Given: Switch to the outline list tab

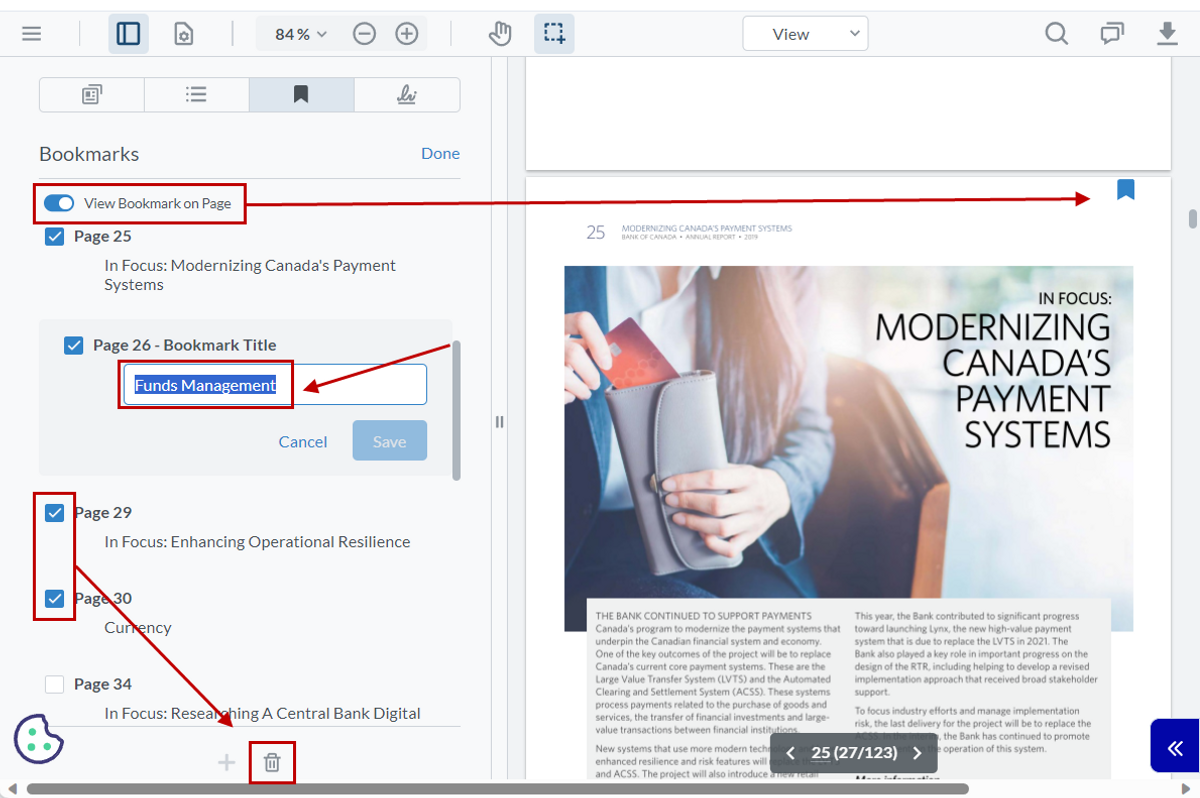Looking at the screenshot, I should pyautogui.click(x=196, y=94).
